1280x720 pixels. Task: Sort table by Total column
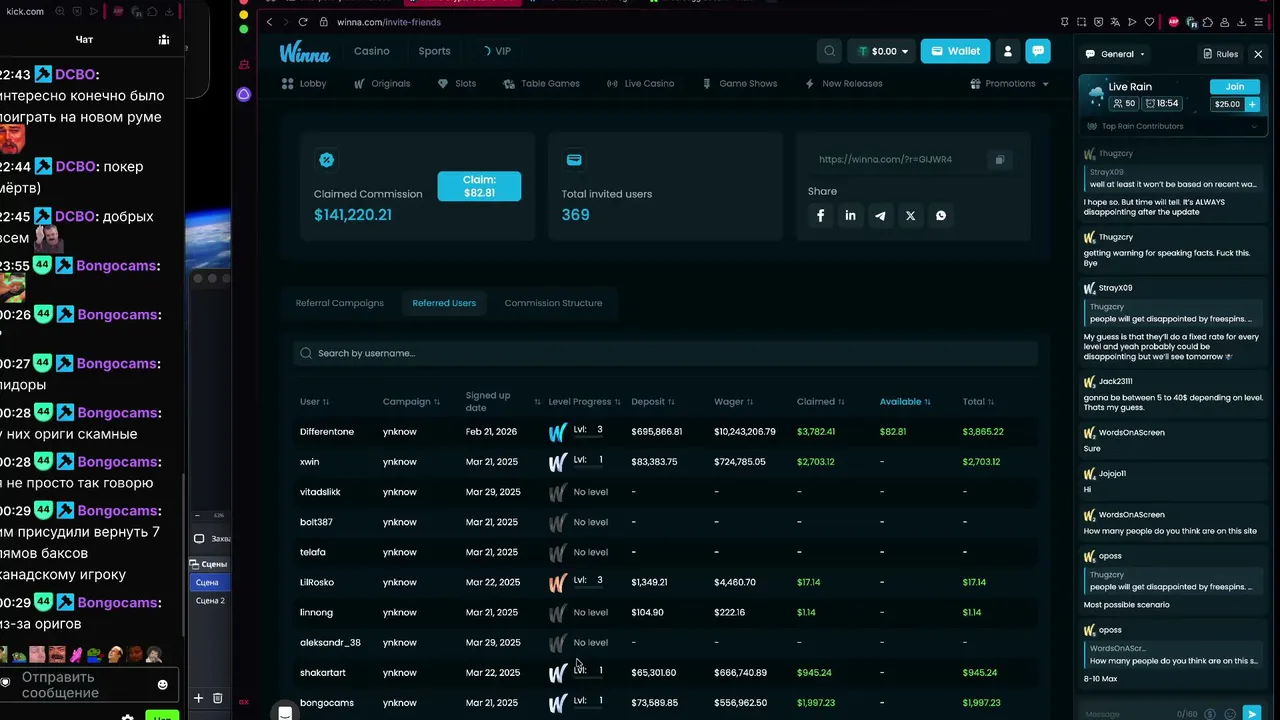pyautogui.click(x=978, y=402)
